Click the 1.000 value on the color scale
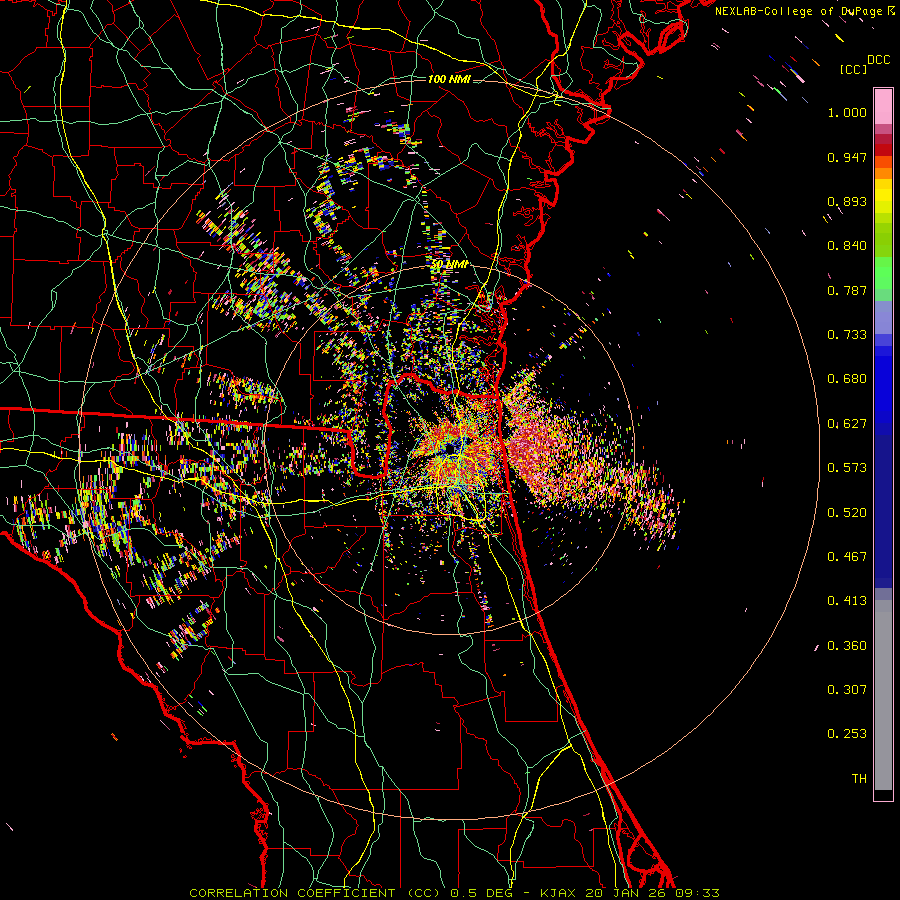 coord(847,112)
